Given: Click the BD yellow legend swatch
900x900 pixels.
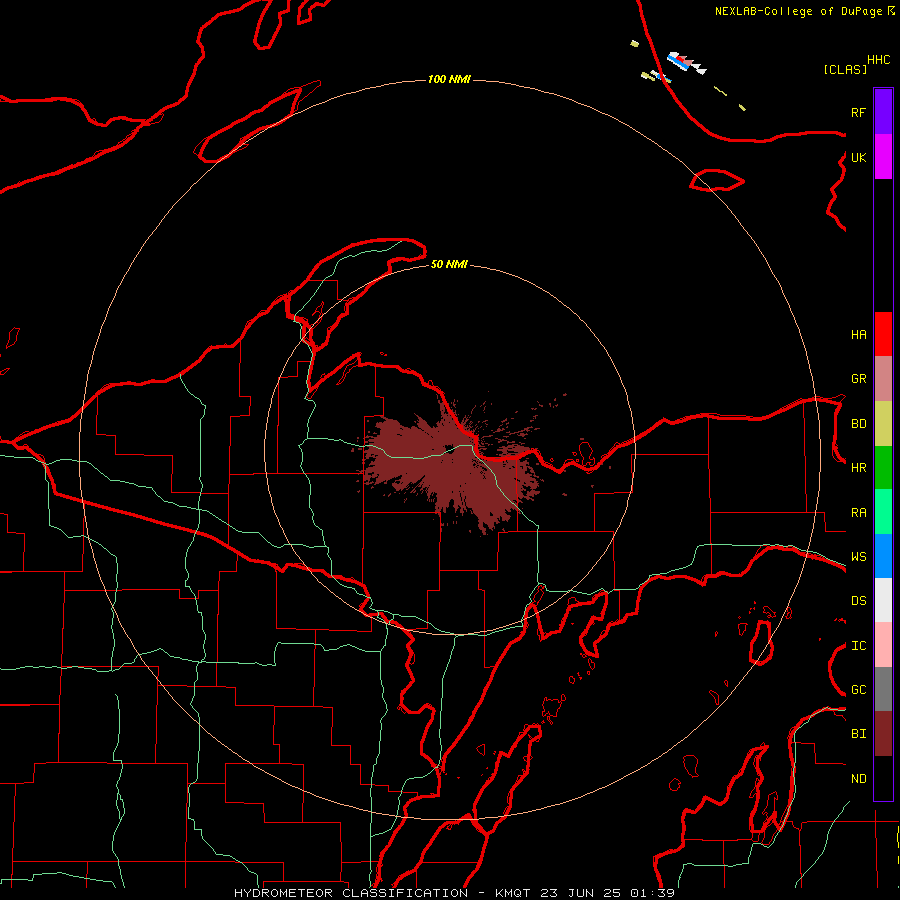Looking at the screenshot, I should point(883,424).
